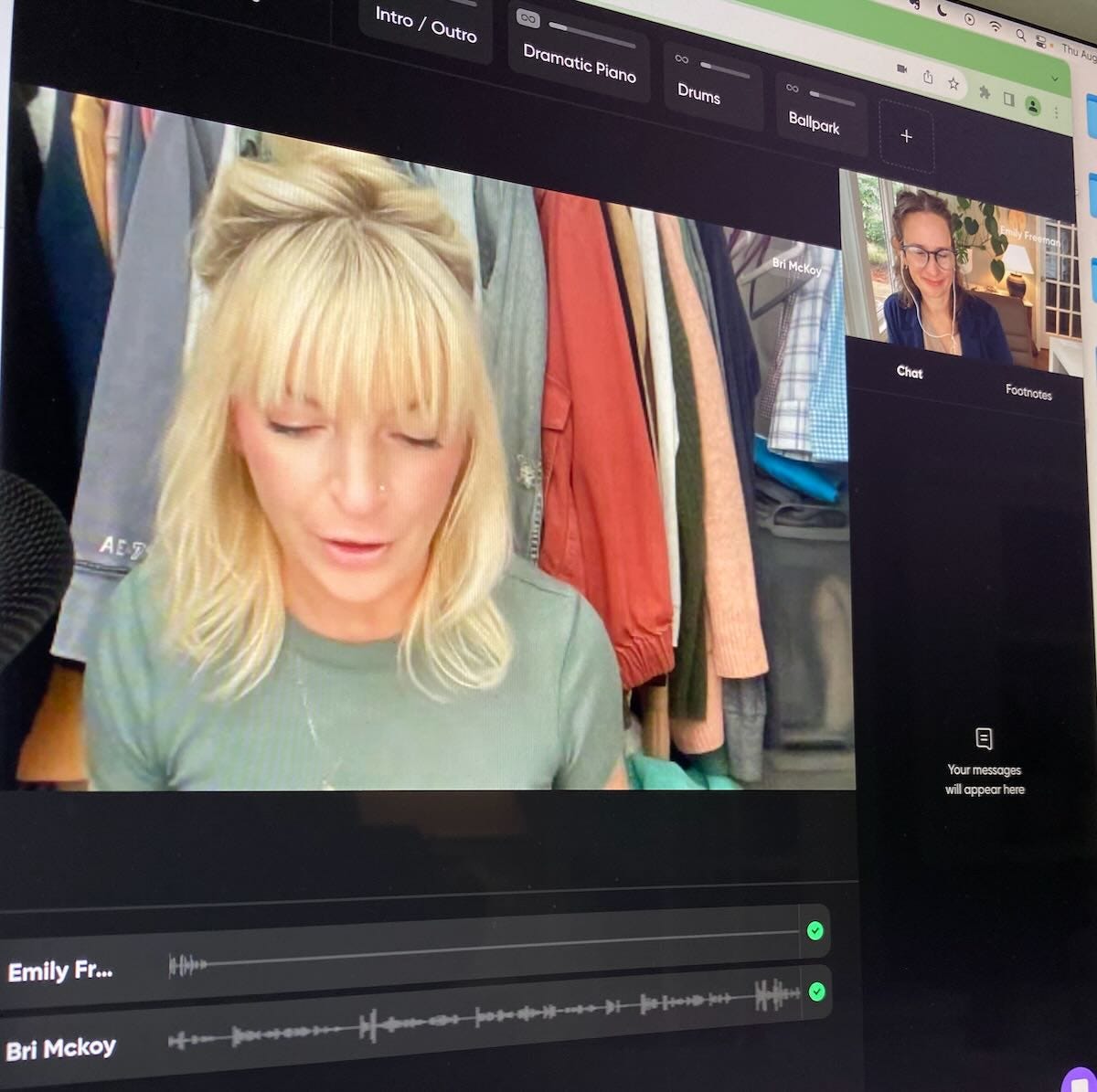This screenshot has width=1097, height=1092.
Task: Click the green checkmark on Emily's track
Action: tap(815, 930)
